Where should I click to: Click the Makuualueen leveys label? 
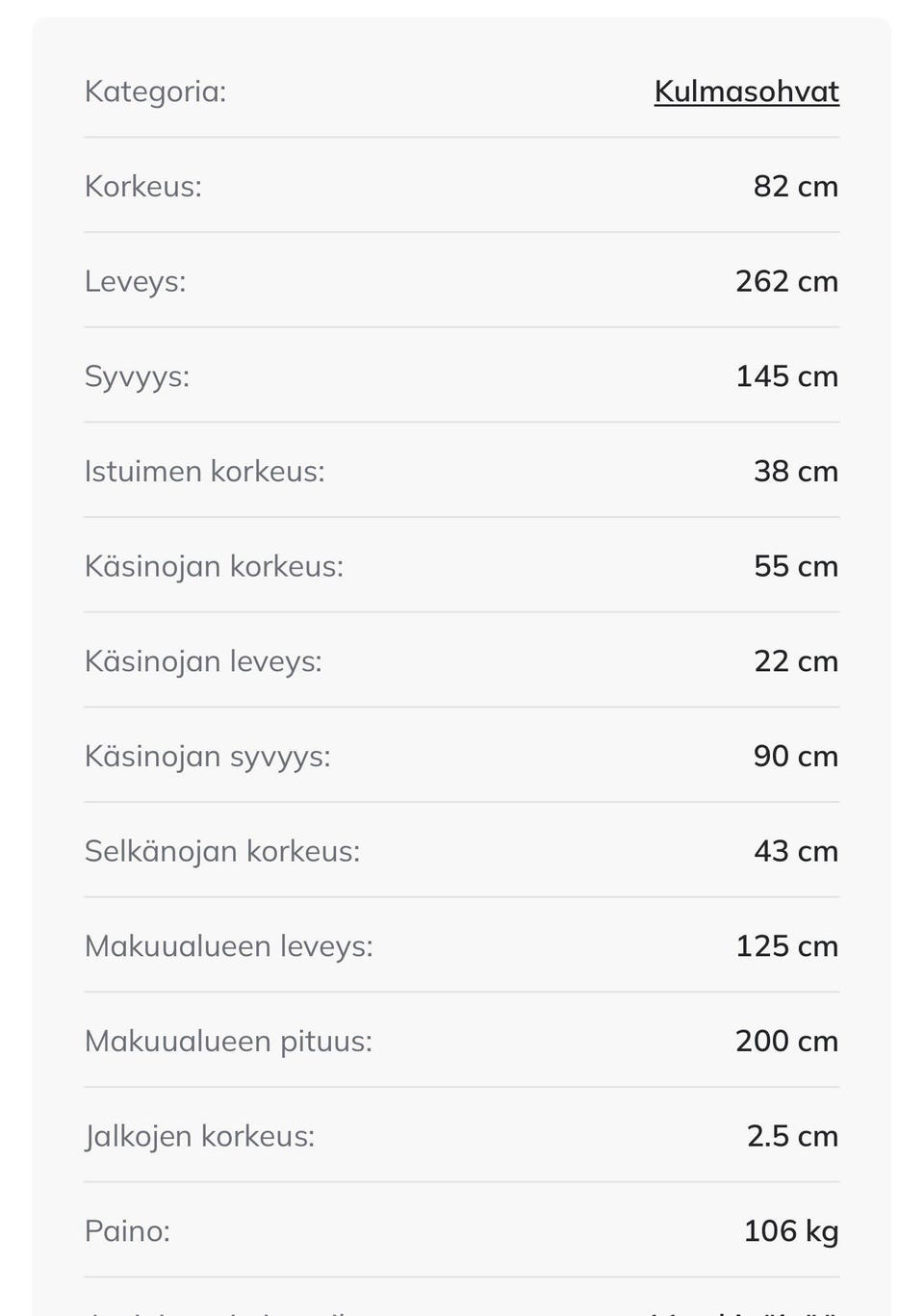tap(228, 946)
